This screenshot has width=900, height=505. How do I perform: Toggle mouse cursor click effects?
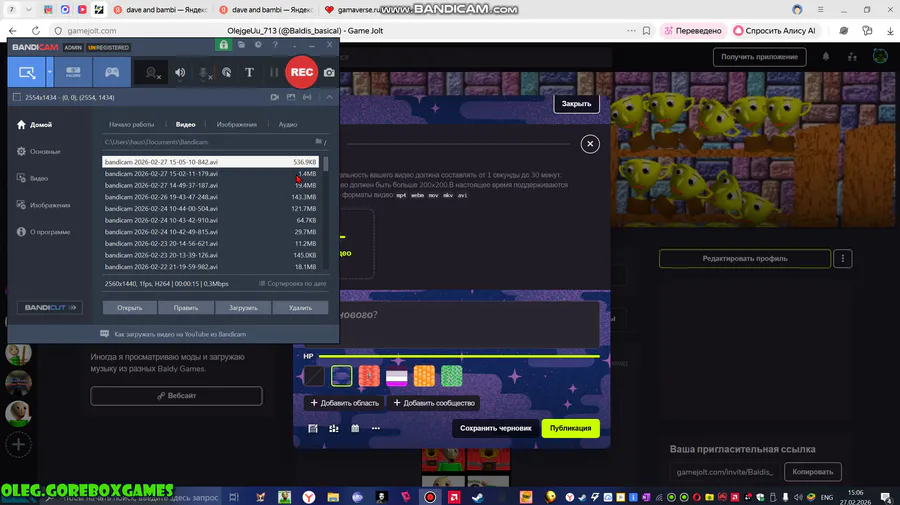227,72
